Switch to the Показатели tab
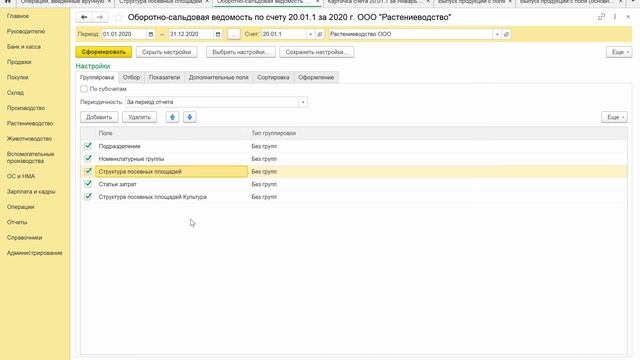The image size is (640, 360). [164, 77]
